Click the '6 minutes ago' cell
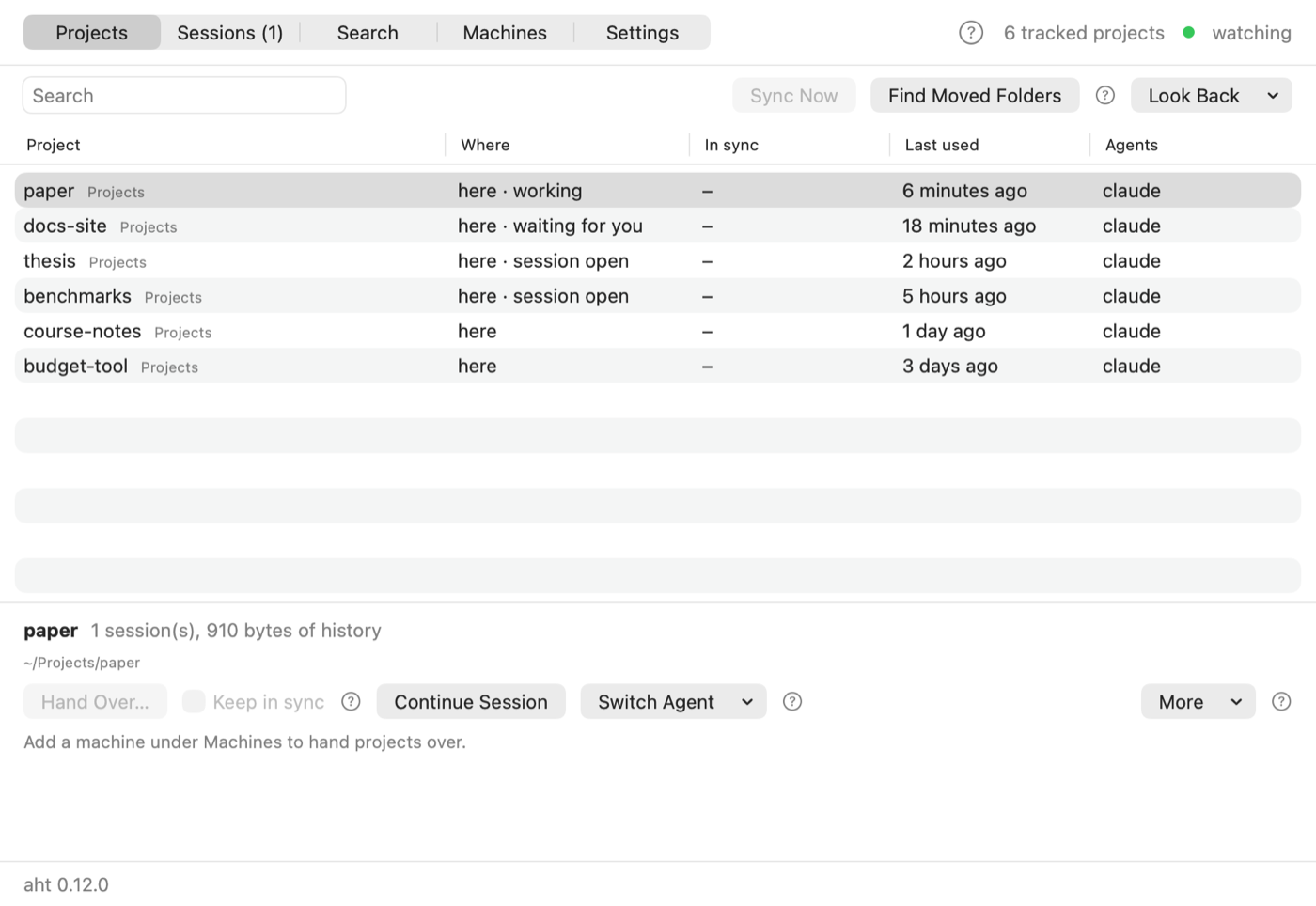The height and width of the screenshot is (906, 1316). (x=964, y=191)
